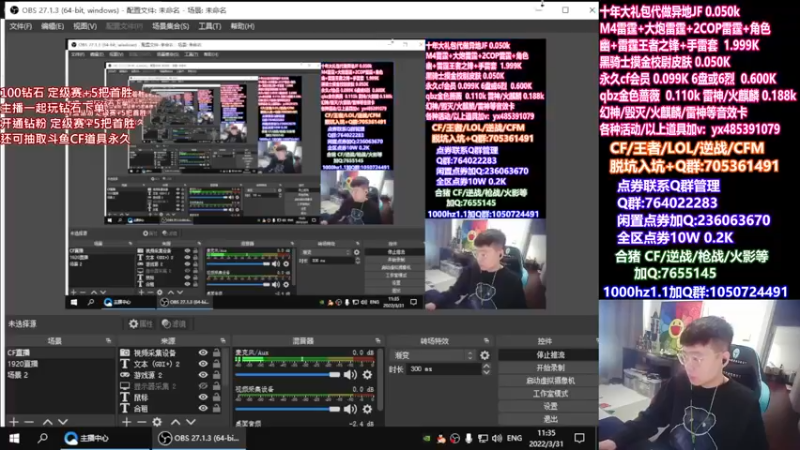Screen dimensions: 800x450
Task: Select the 场景 2 scene
Action: [x=60, y=375]
